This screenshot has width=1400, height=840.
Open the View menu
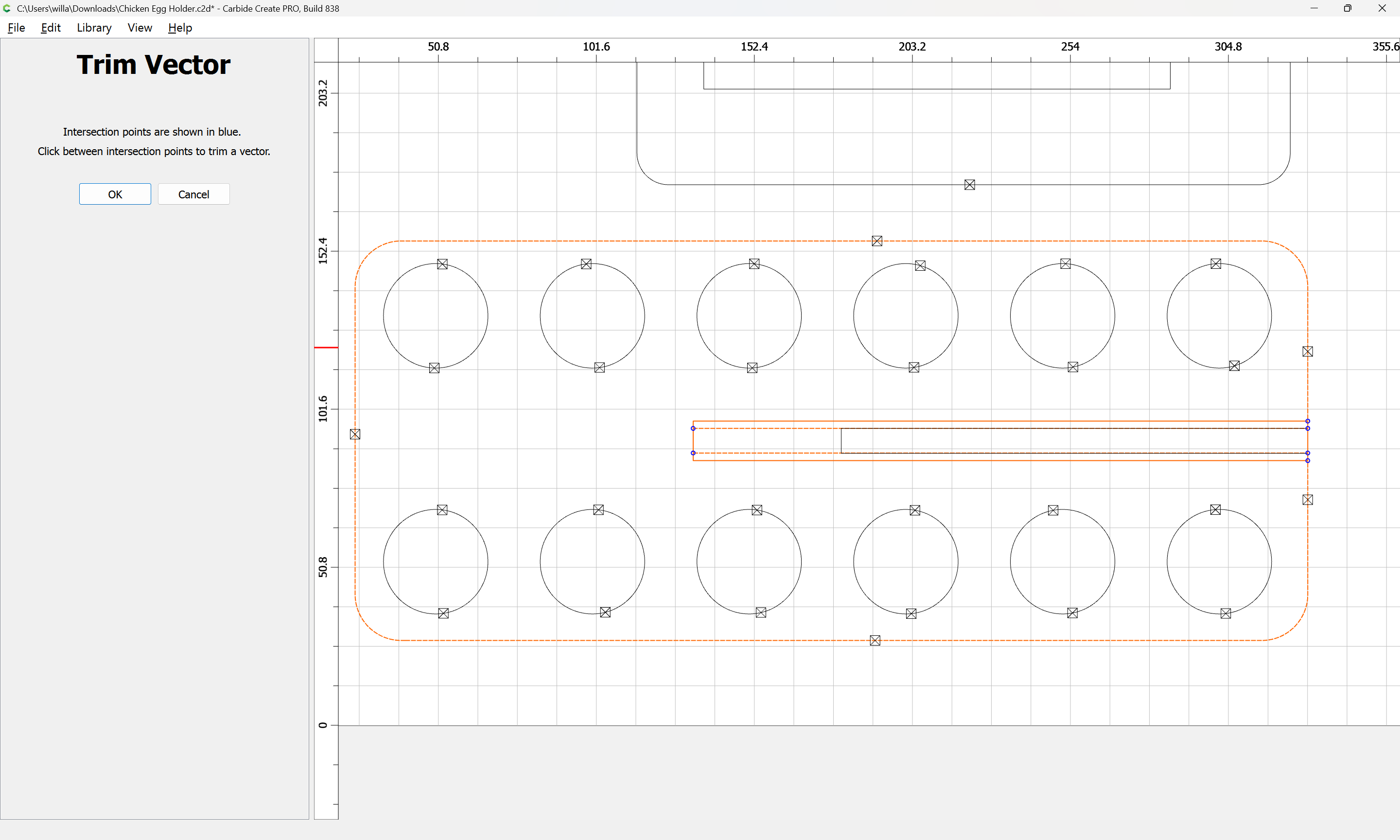point(139,28)
